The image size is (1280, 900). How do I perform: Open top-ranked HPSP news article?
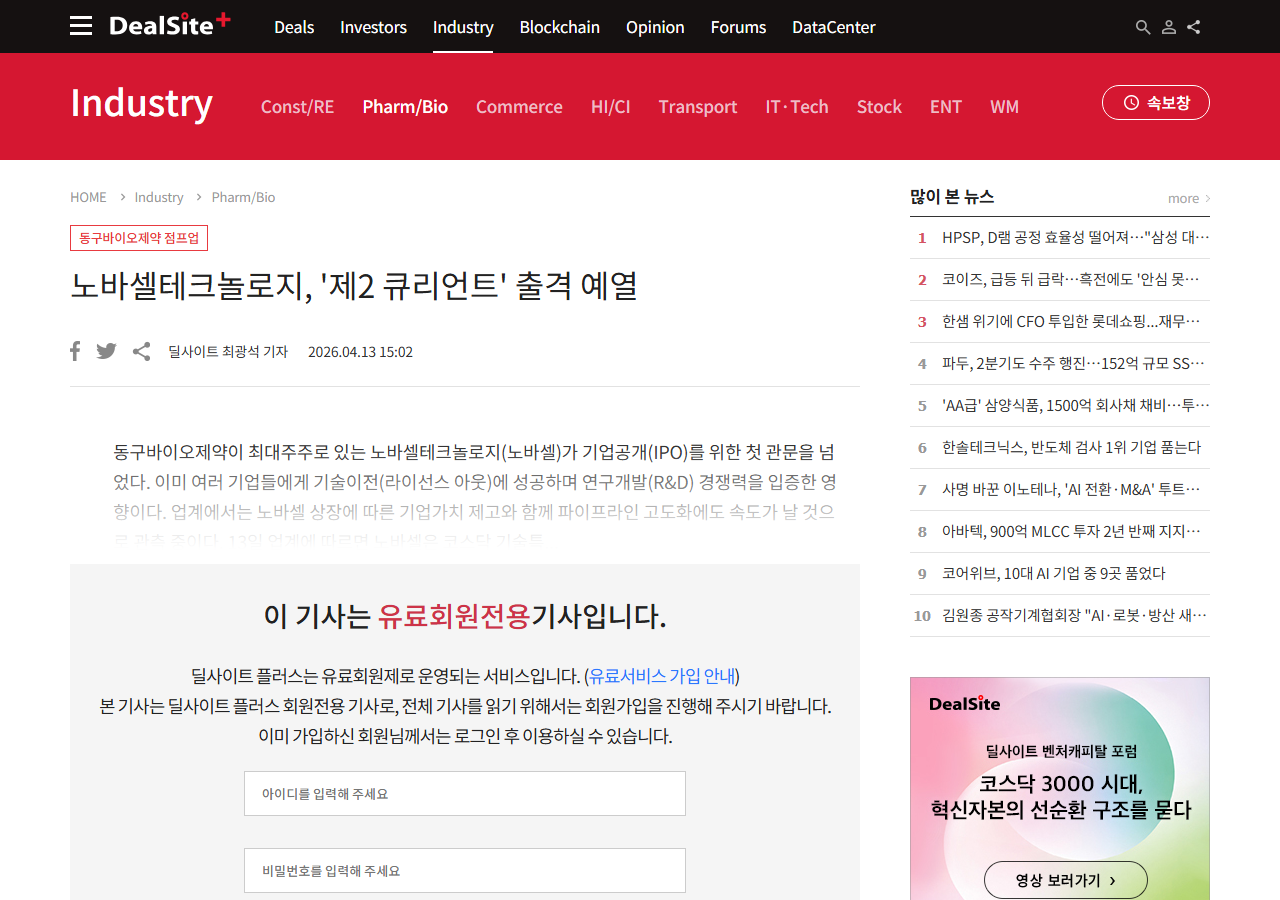pyautogui.click(x=1075, y=237)
